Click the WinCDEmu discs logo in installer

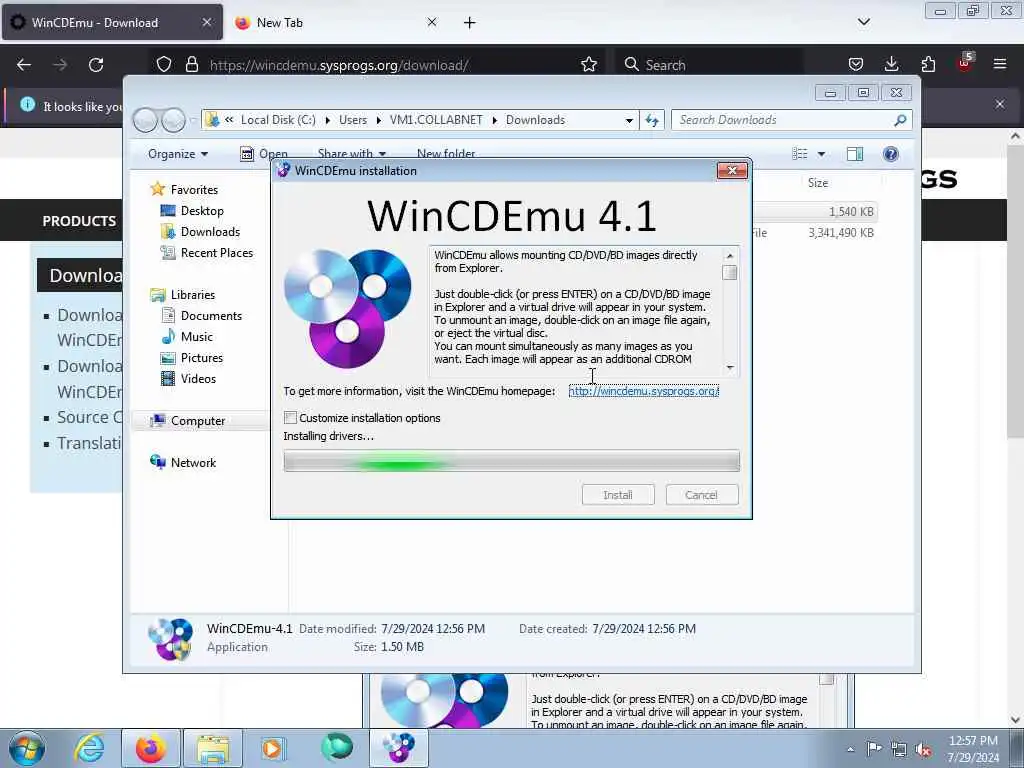(x=347, y=308)
